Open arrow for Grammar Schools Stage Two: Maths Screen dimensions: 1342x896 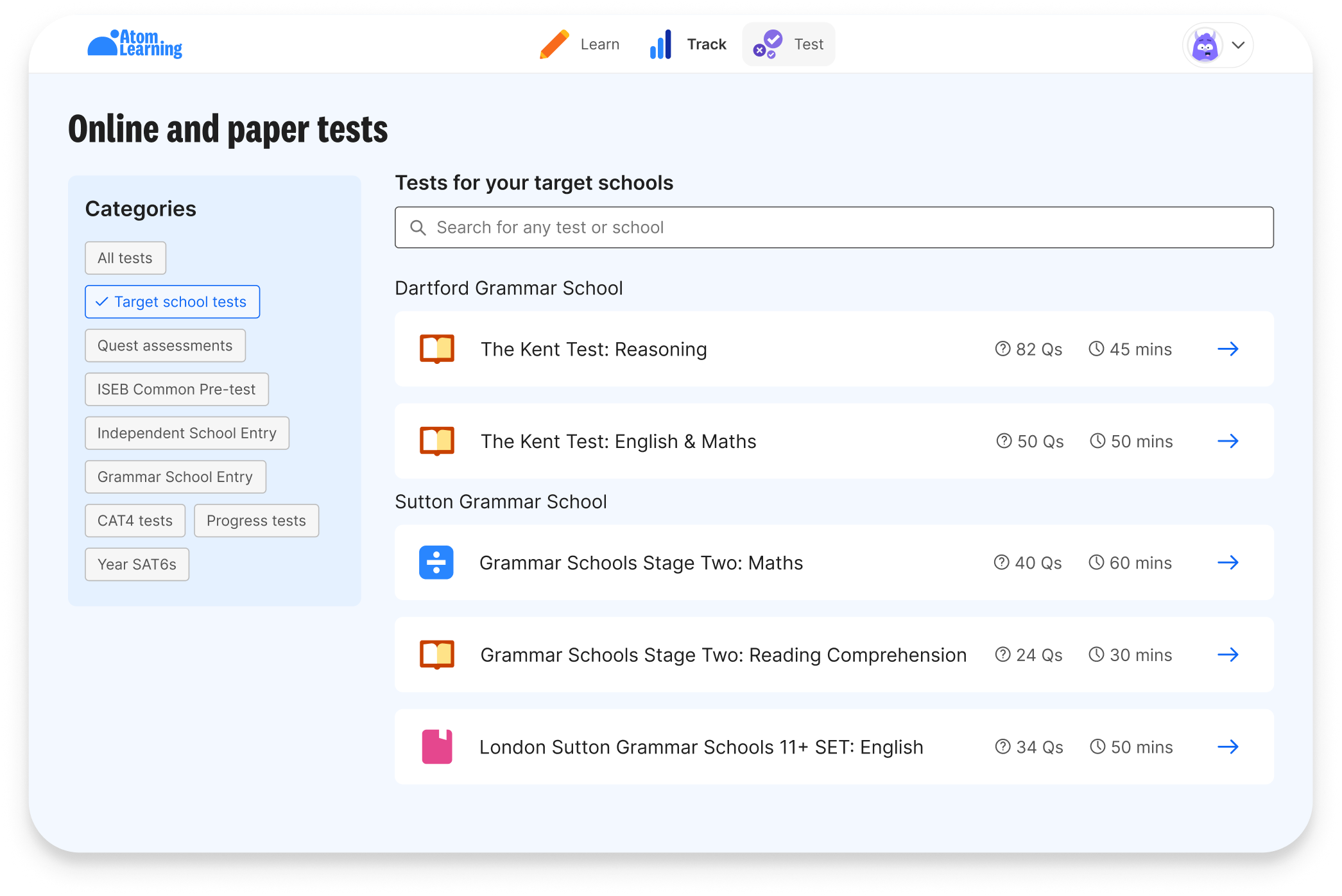pyautogui.click(x=1227, y=562)
